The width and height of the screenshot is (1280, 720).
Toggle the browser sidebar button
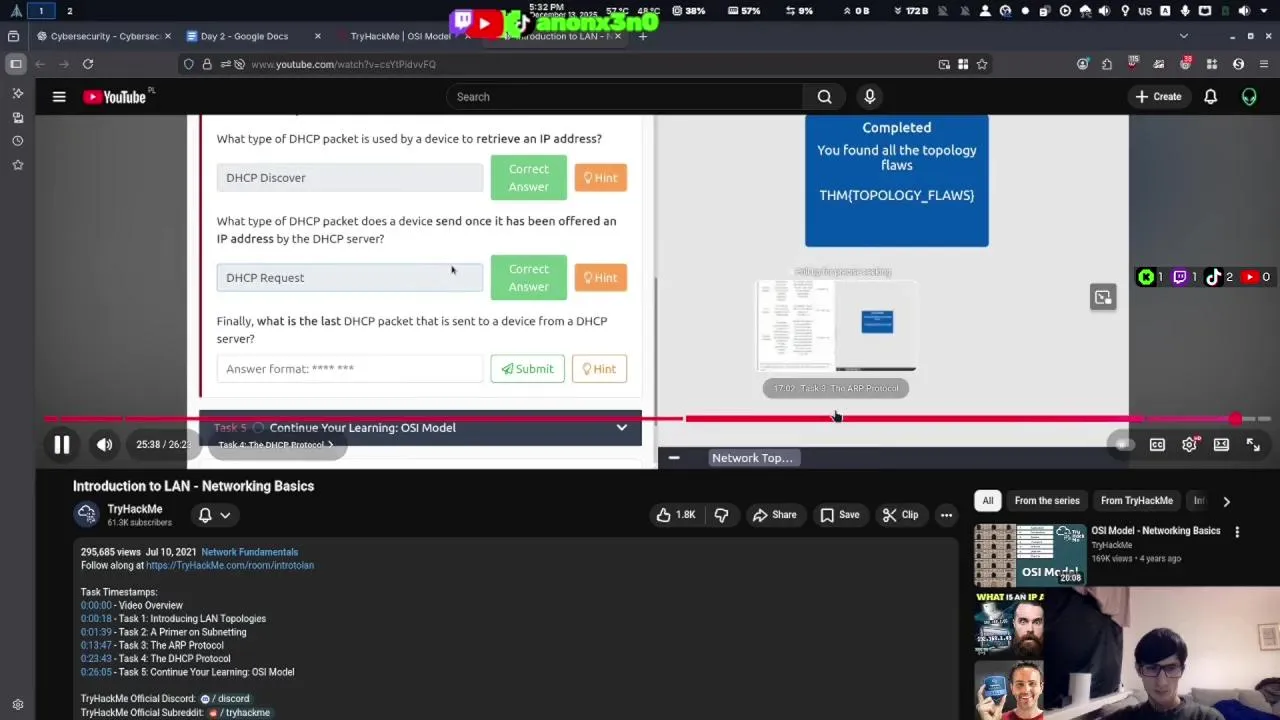point(16,64)
